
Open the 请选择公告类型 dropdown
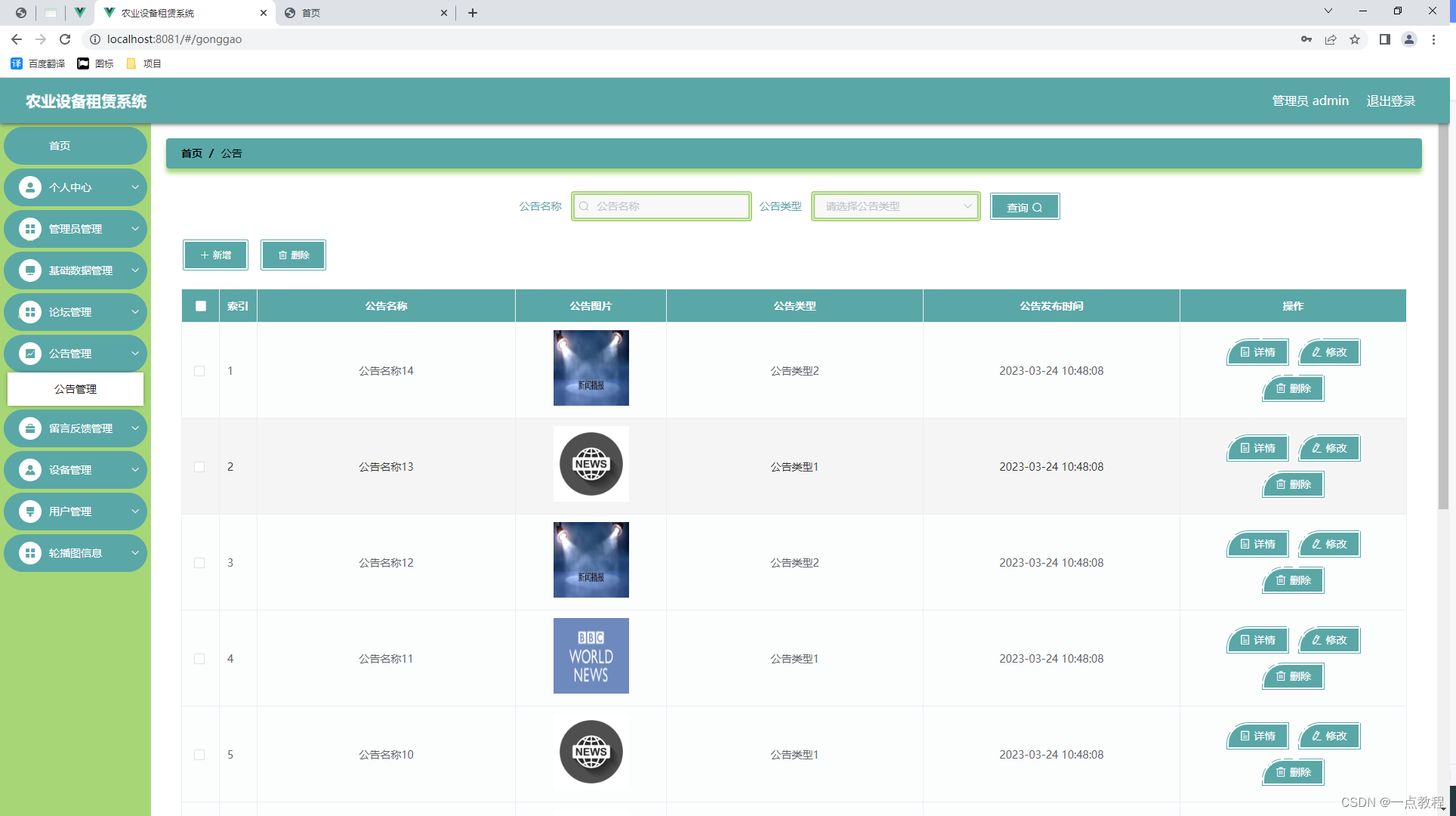tap(896, 206)
